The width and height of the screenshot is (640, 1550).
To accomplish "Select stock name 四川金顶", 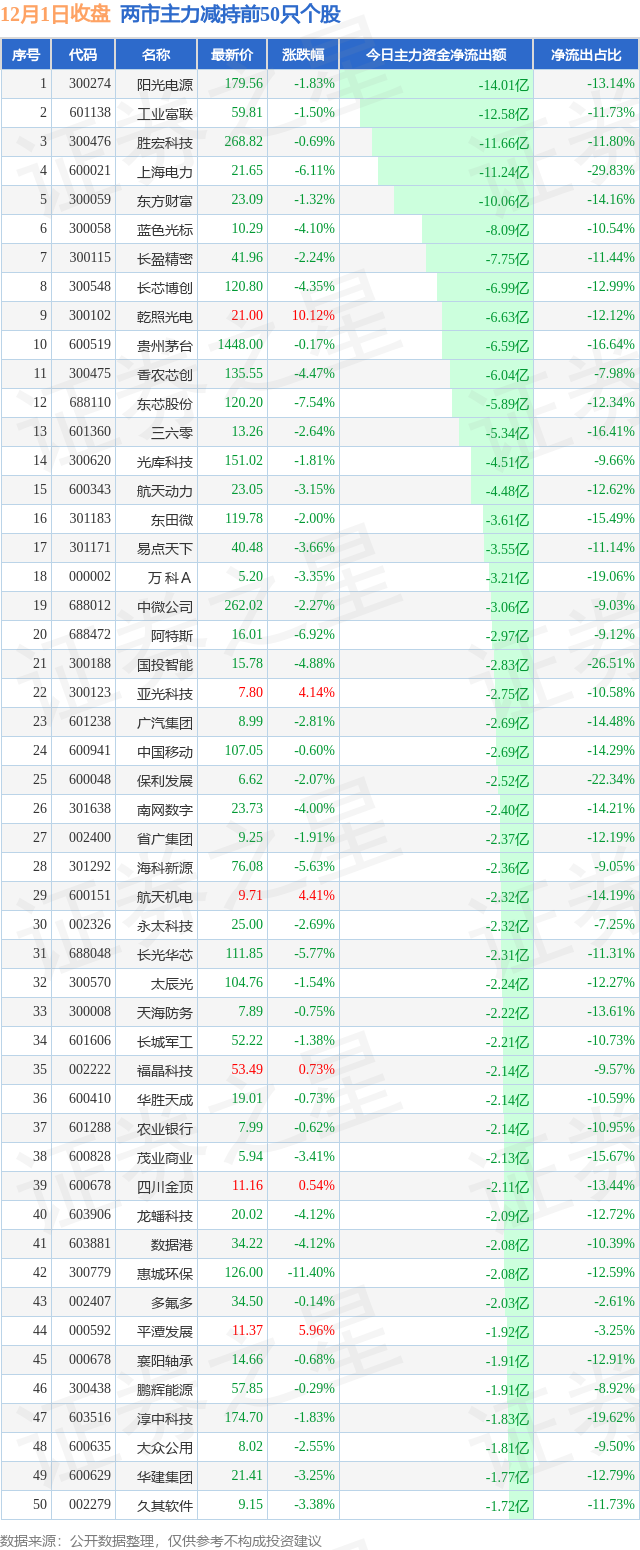I will pos(165,1186).
